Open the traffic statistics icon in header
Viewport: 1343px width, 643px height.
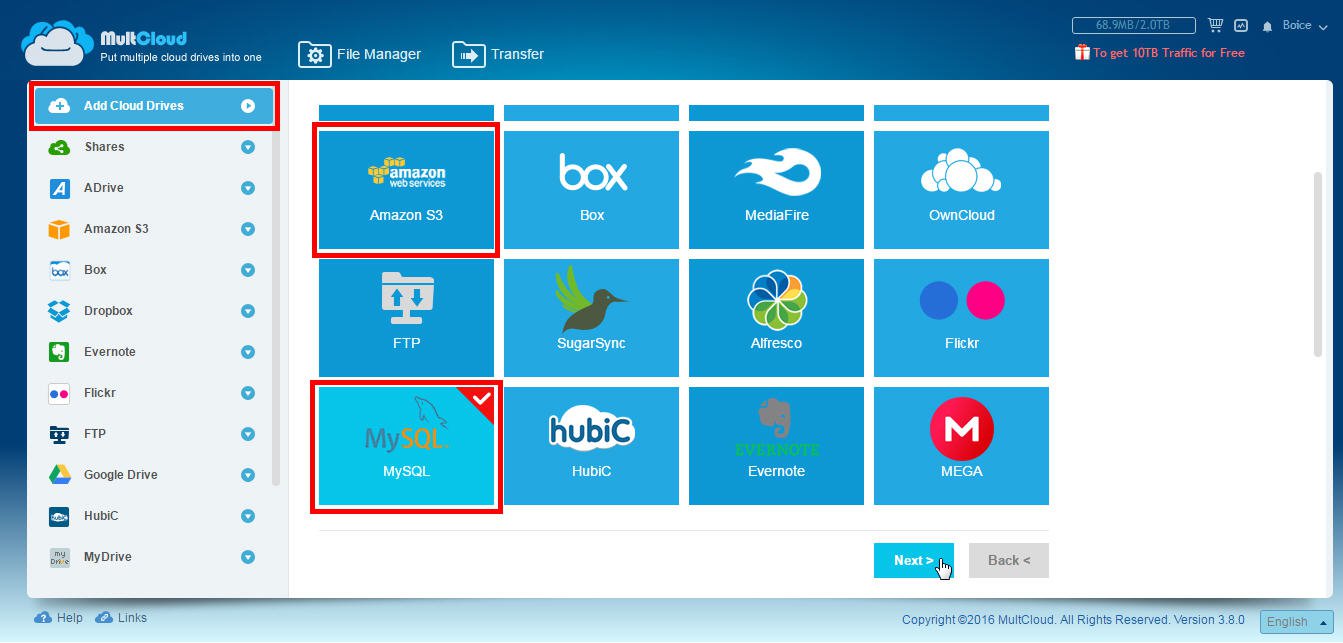(1242, 25)
